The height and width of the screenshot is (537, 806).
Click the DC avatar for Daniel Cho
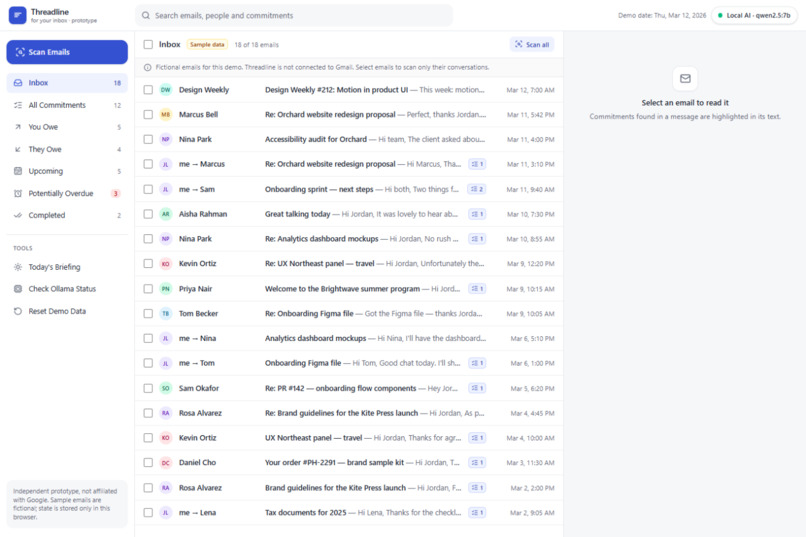166,463
